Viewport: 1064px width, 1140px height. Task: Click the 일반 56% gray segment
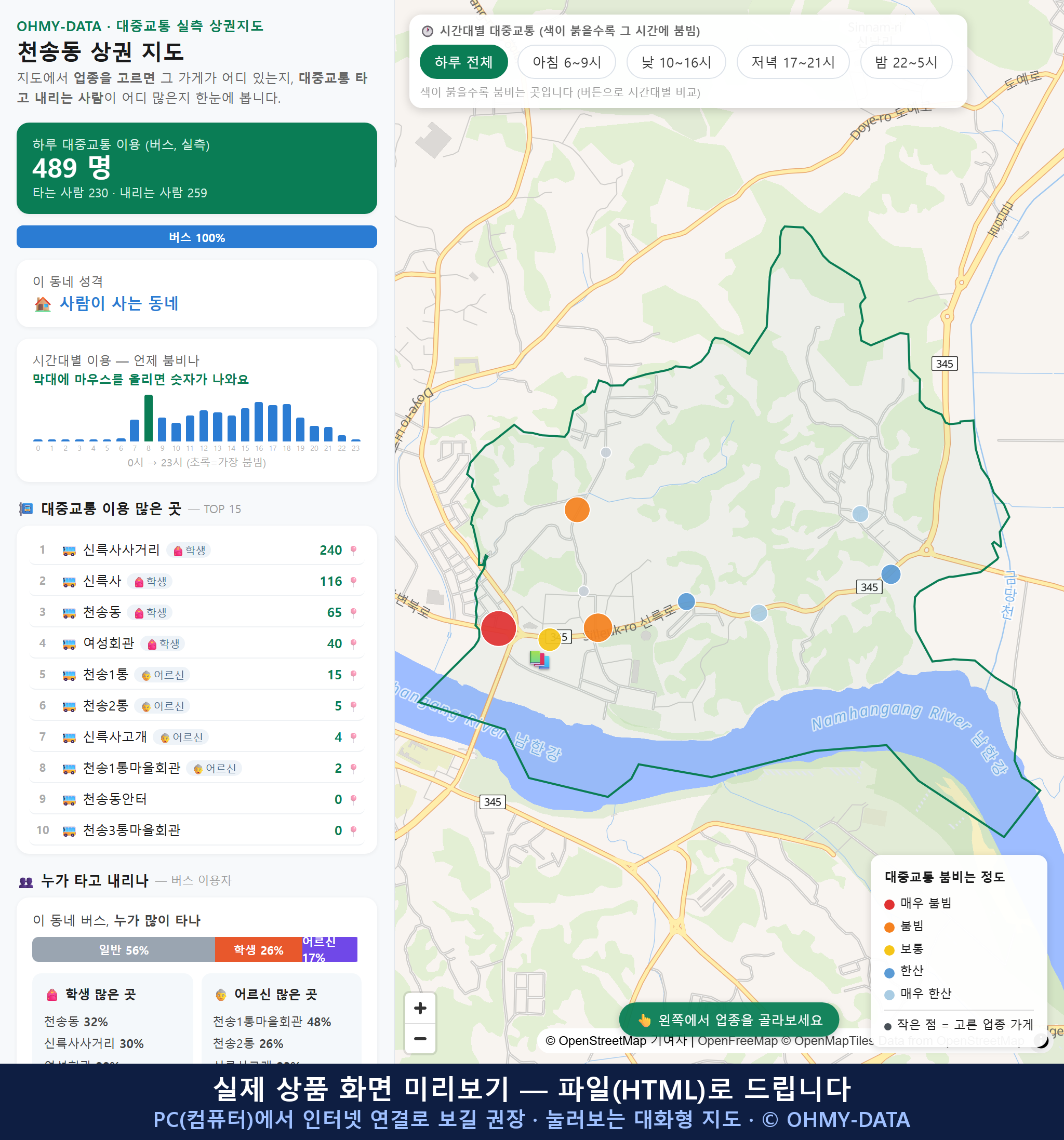(x=123, y=949)
